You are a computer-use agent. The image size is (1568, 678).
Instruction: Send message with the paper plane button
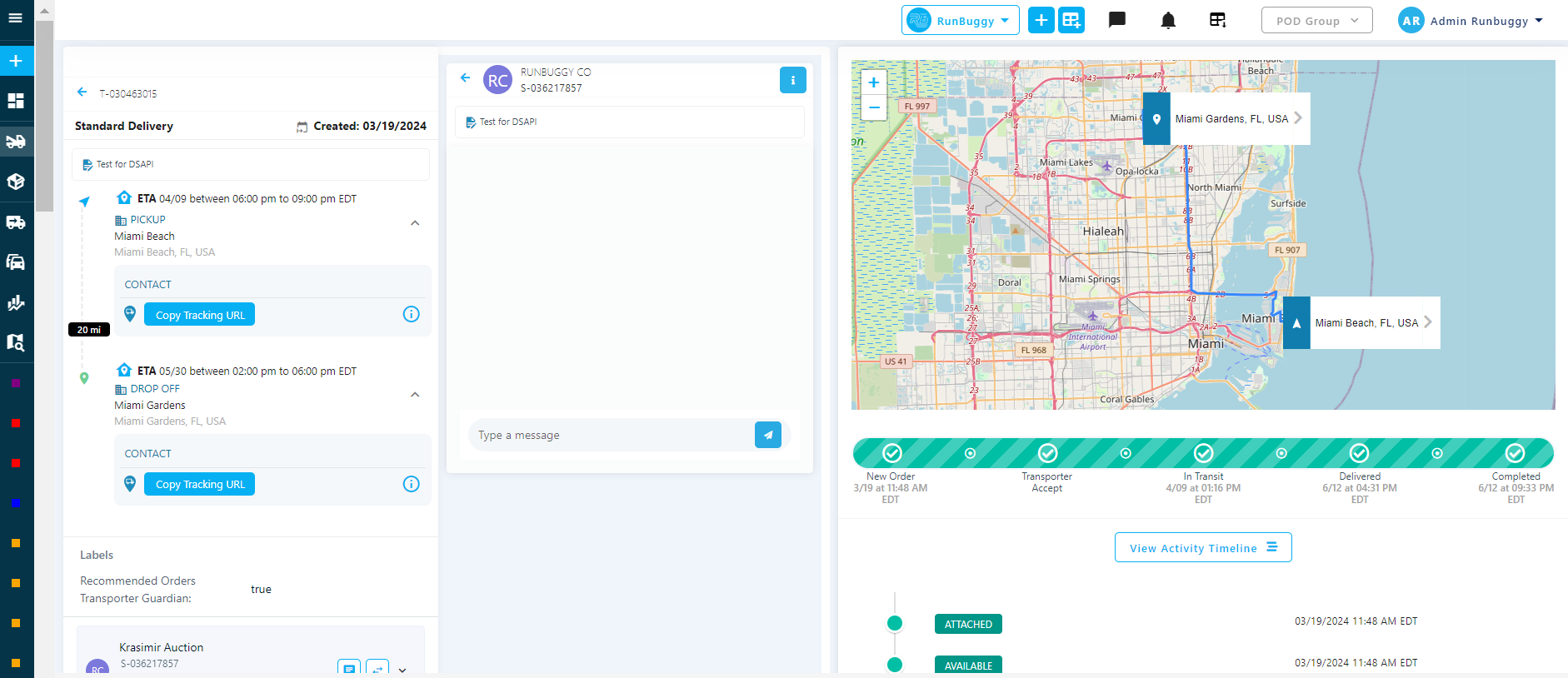[768, 435]
